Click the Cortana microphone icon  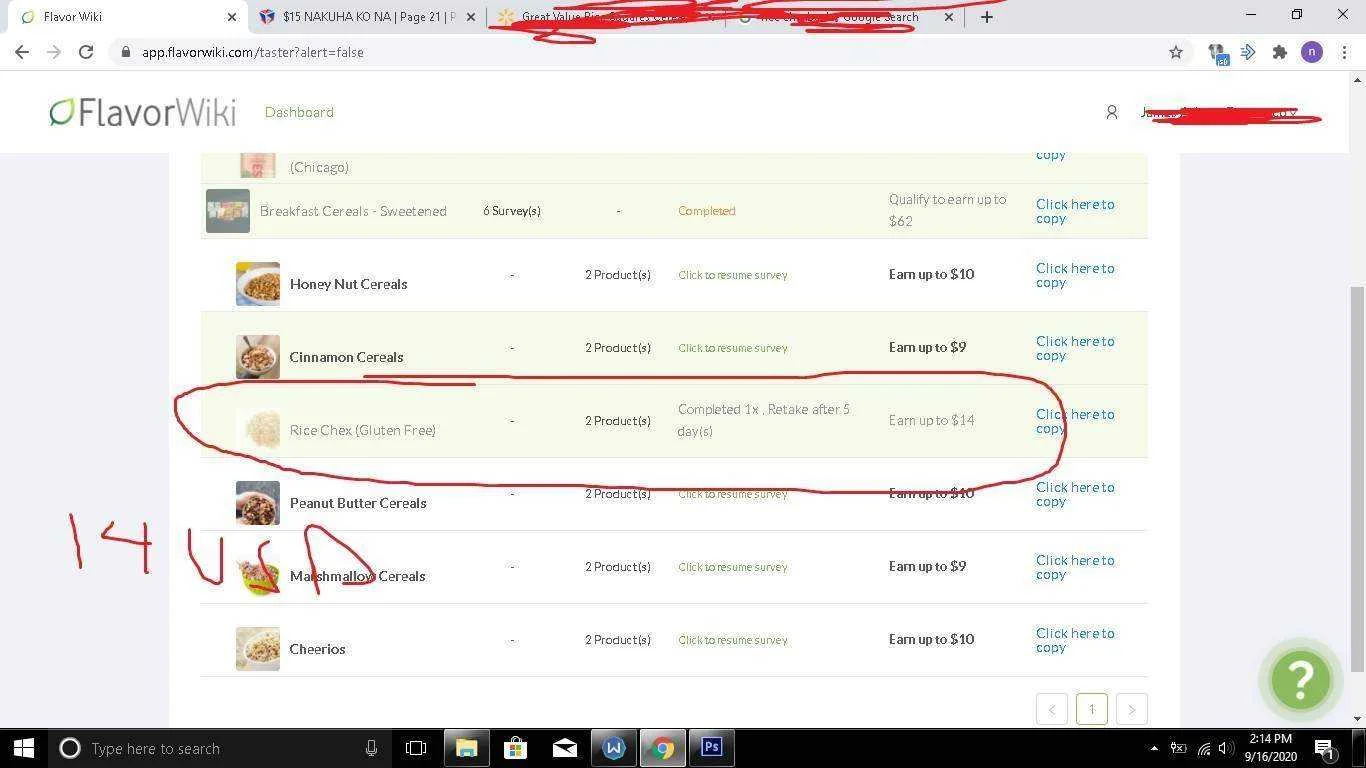(371, 748)
